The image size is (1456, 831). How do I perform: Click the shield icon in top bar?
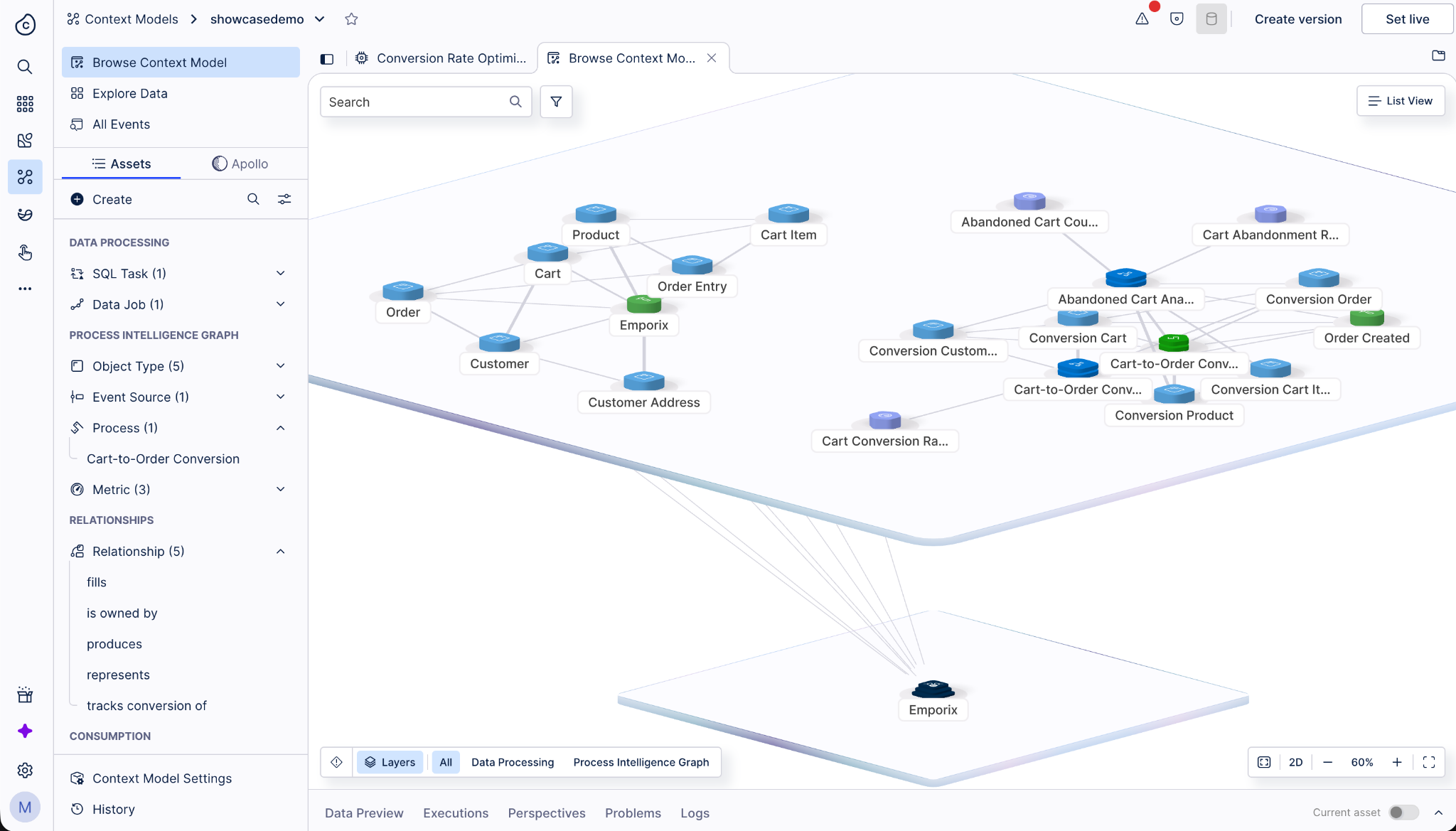(1177, 19)
